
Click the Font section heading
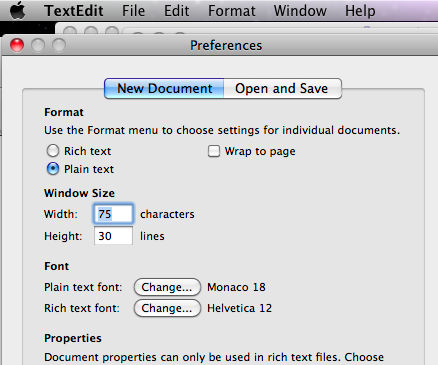57,266
